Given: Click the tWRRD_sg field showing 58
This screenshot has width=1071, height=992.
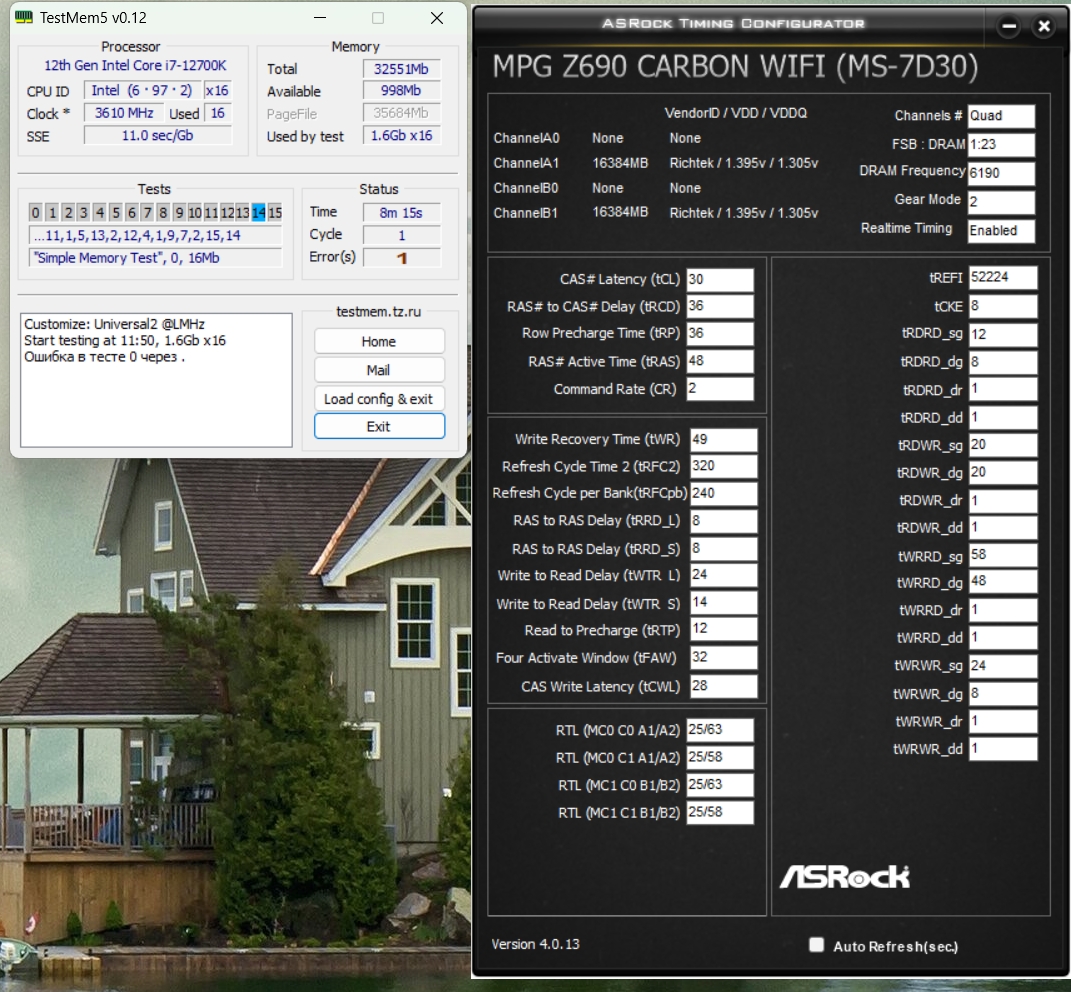Looking at the screenshot, I should 1003,555.
